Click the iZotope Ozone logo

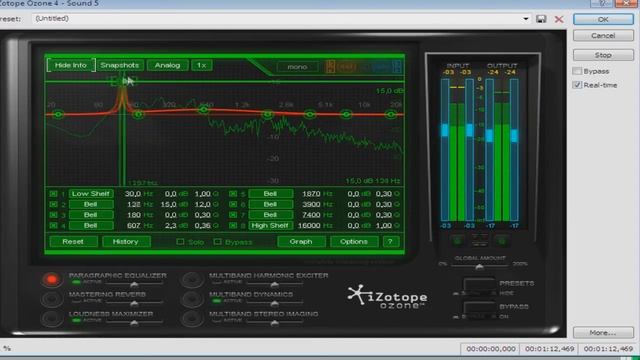click(387, 297)
